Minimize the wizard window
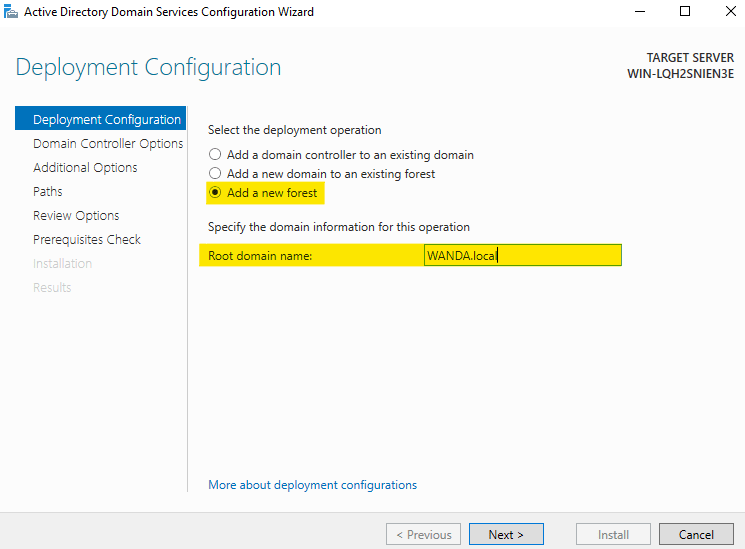The width and height of the screenshot is (745, 549). coord(640,11)
